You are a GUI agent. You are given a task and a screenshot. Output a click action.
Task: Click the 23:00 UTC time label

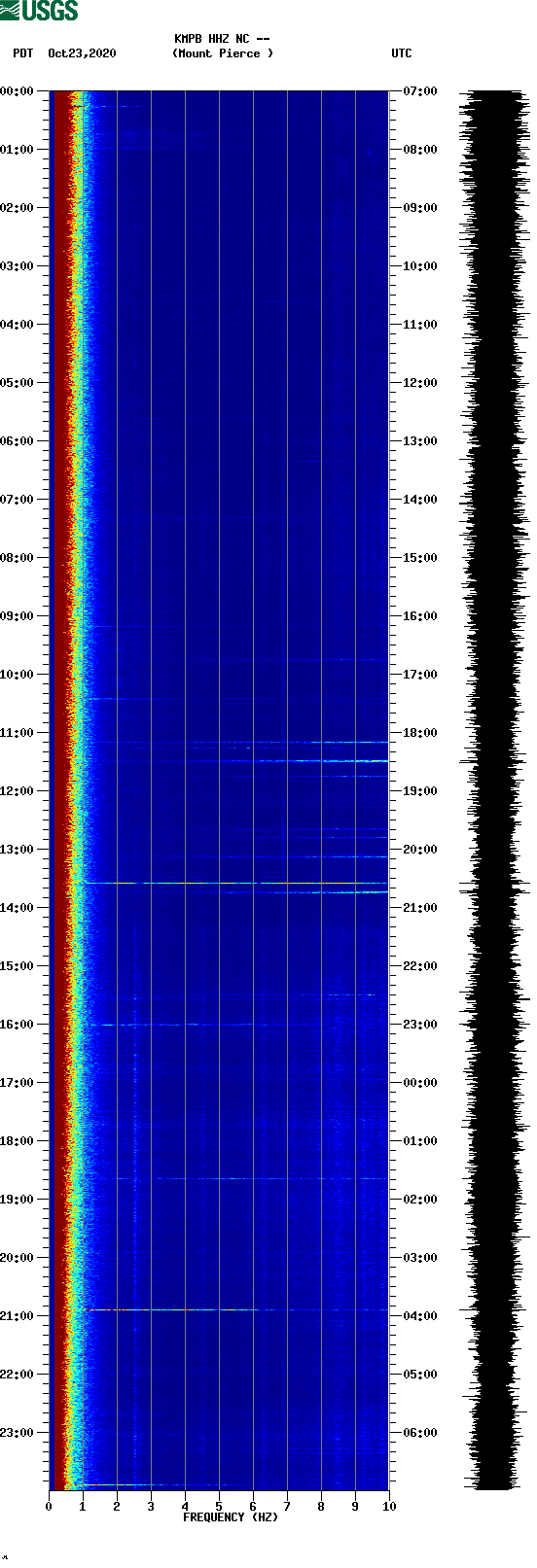(x=420, y=1025)
